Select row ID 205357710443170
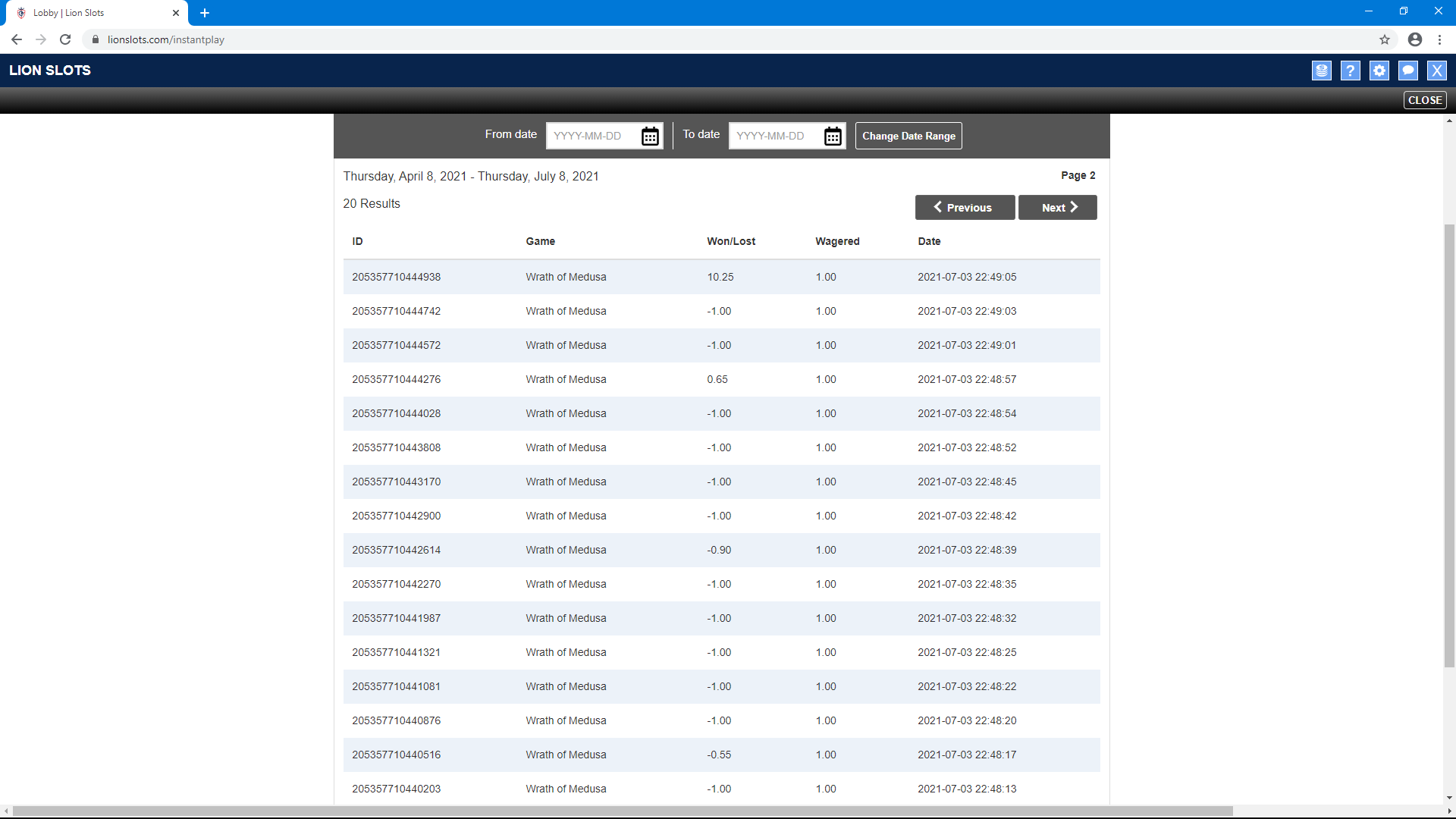1456x819 pixels. [721, 482]
